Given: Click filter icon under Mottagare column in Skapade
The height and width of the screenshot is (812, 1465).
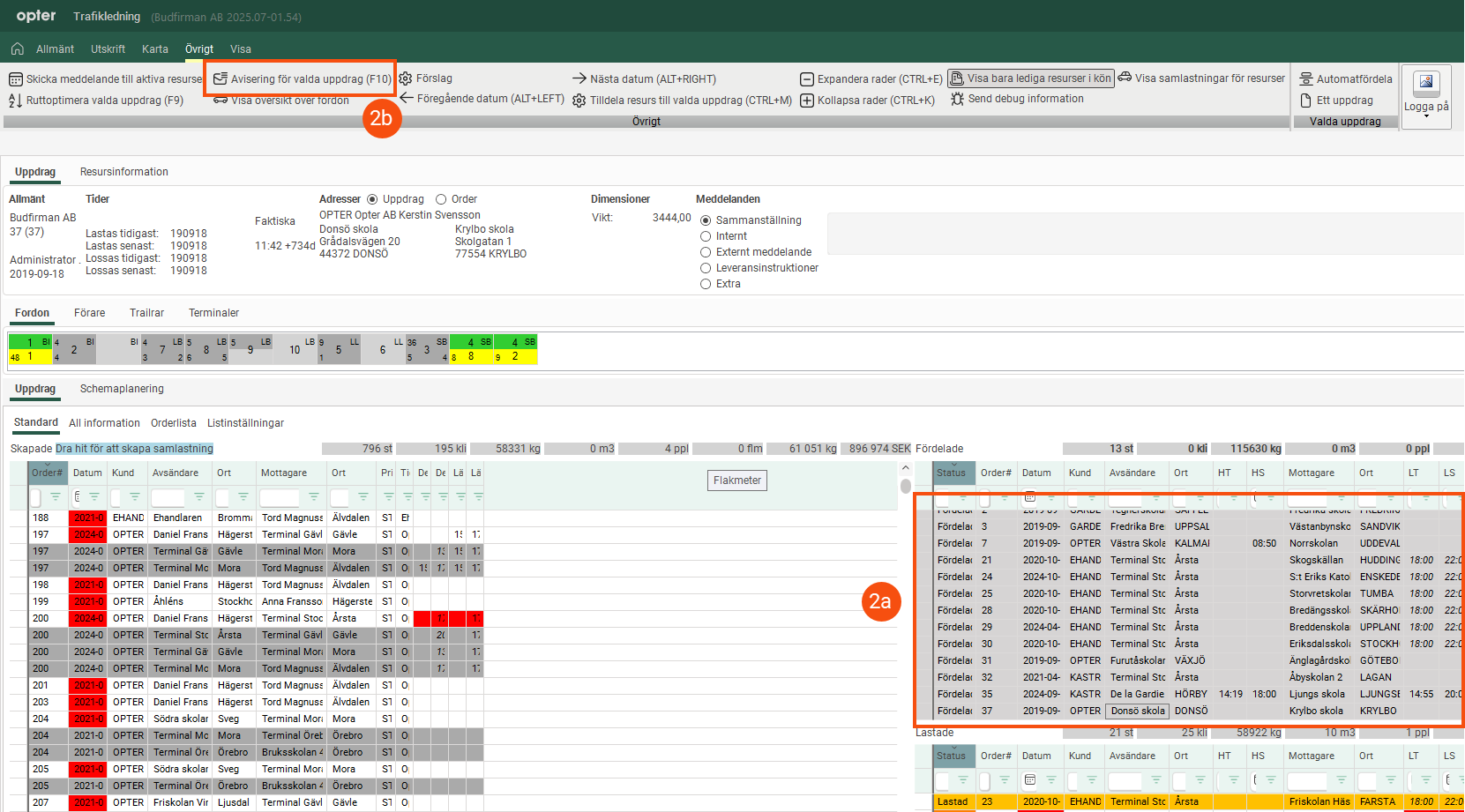Looking at the screenshot, I should pos(313,497).
